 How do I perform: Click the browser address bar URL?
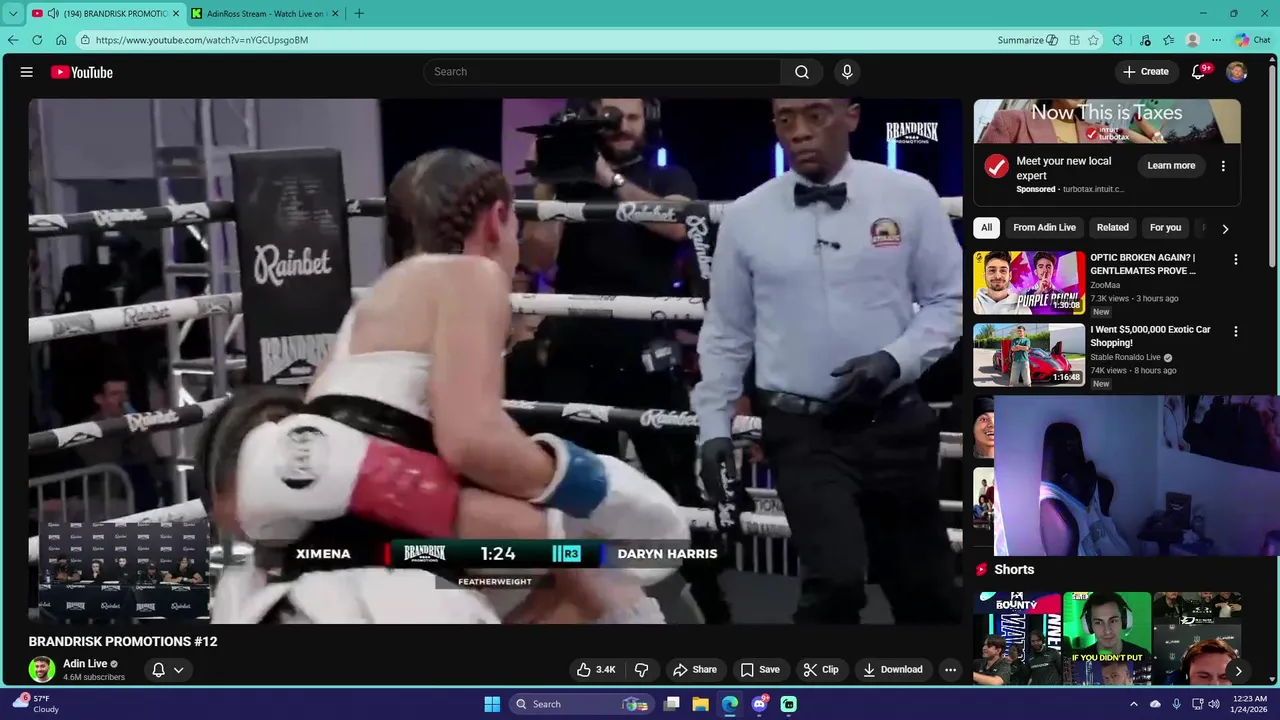pos(202,40)
